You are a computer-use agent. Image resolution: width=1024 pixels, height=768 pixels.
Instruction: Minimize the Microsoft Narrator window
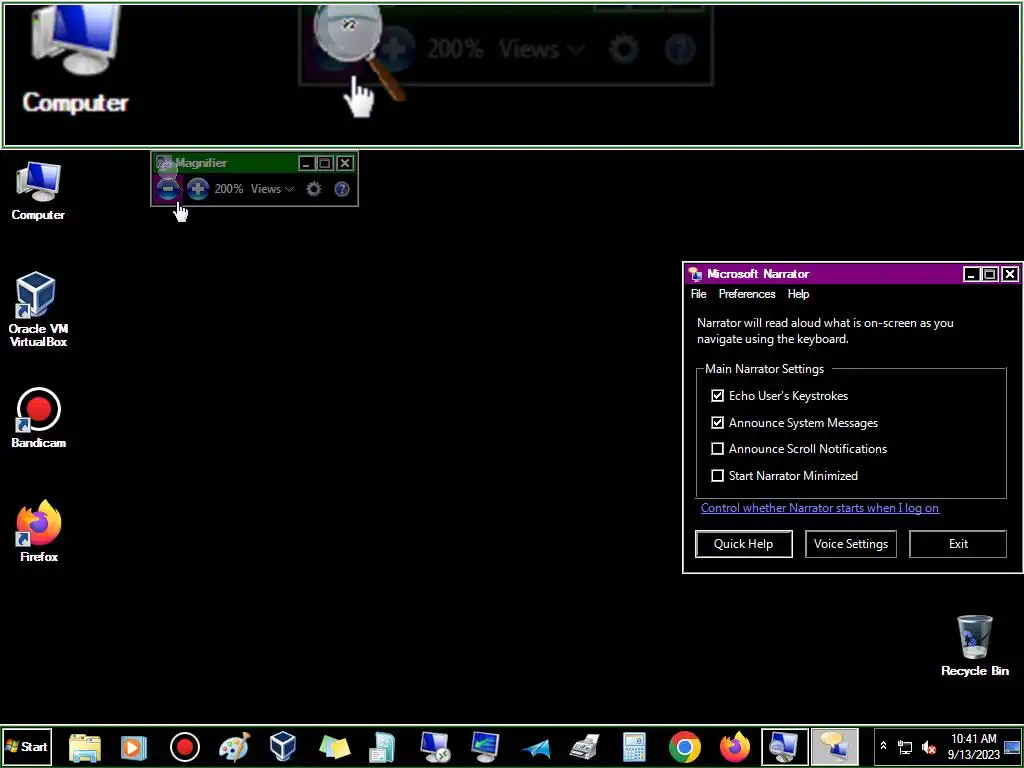(971, 274)
